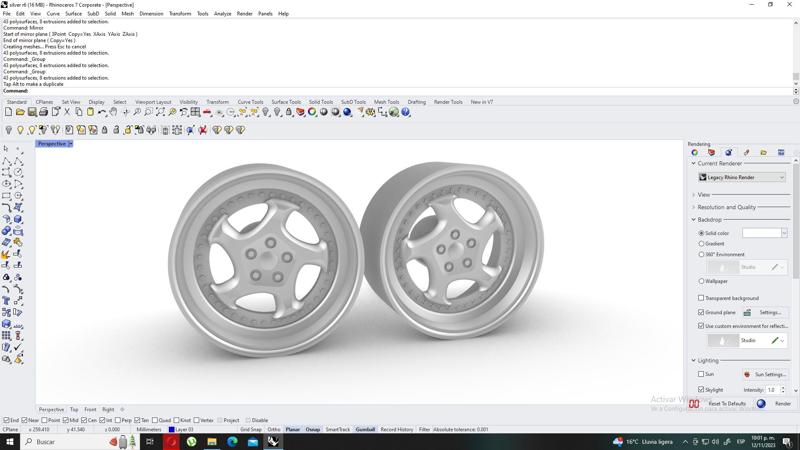Click the Open file folder icon
This screenshot has width=800, height=450.
pyautogui.click(x=19, y=112)
